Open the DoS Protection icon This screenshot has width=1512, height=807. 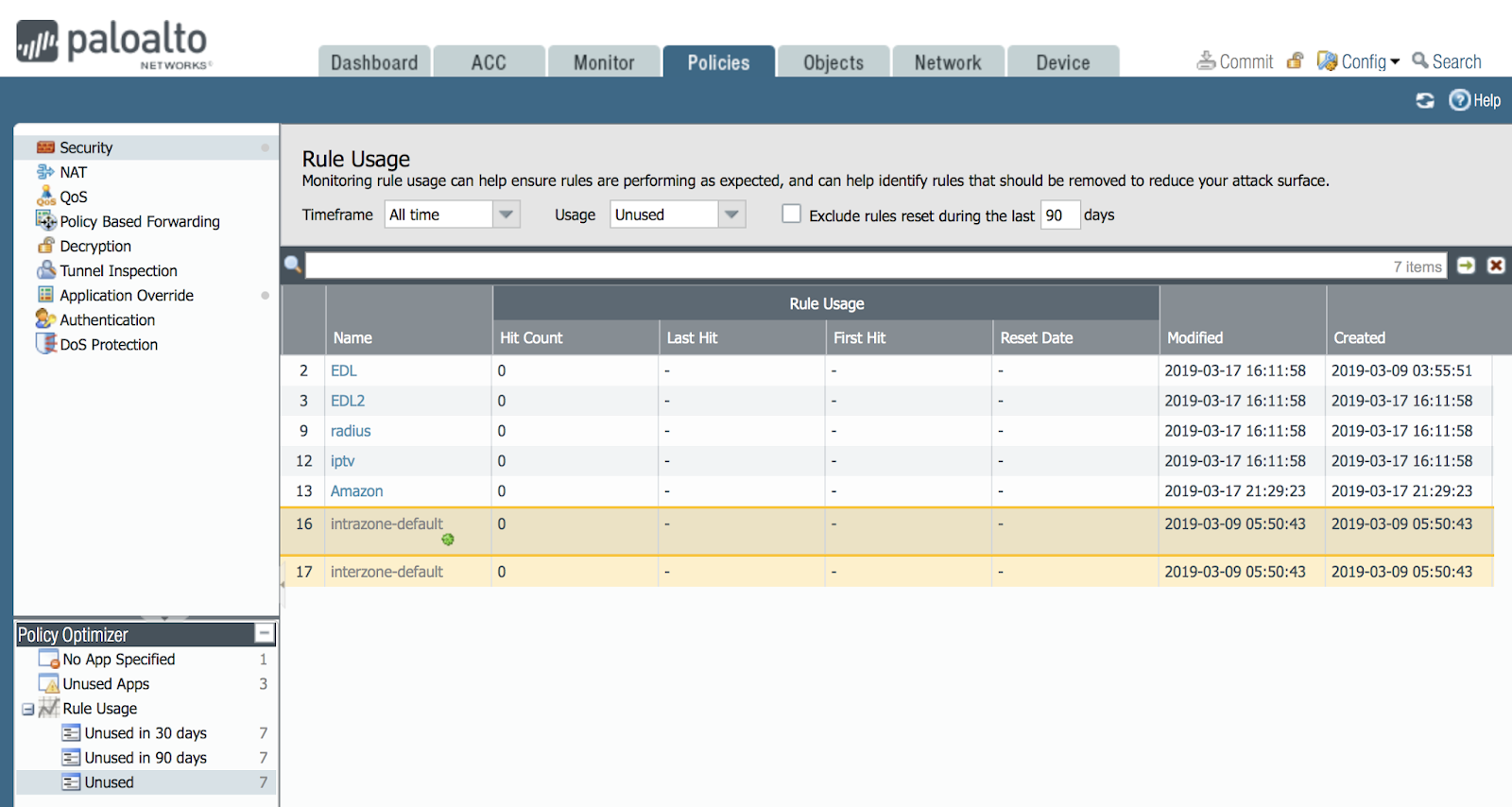point(45,344)
